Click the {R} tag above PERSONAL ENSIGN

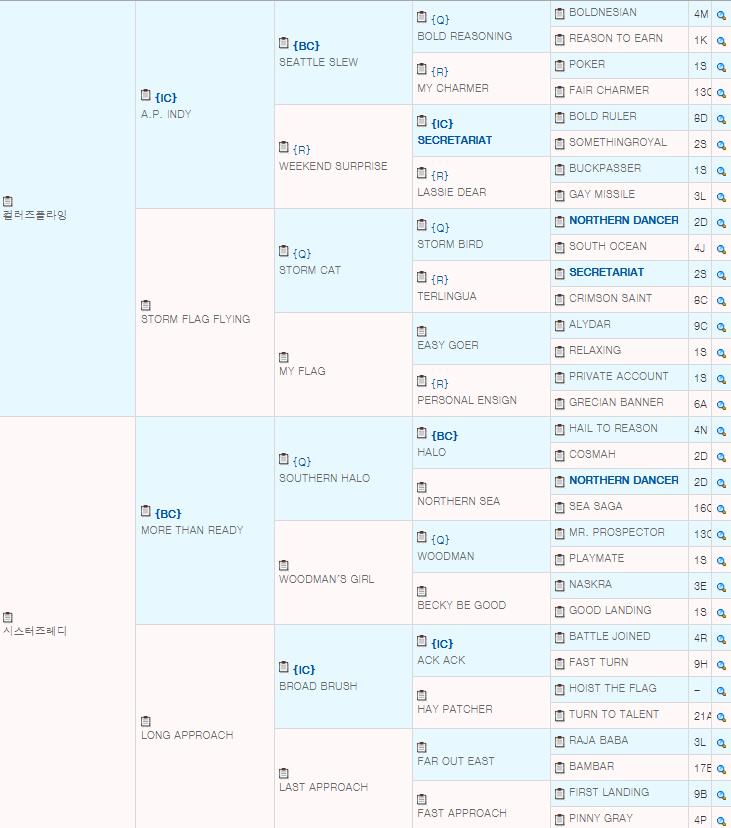(439, 384)
